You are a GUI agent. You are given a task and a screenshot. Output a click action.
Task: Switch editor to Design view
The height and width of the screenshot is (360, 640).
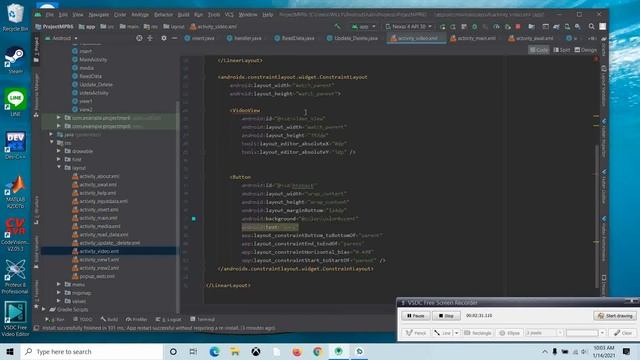(x=586, y=50)
